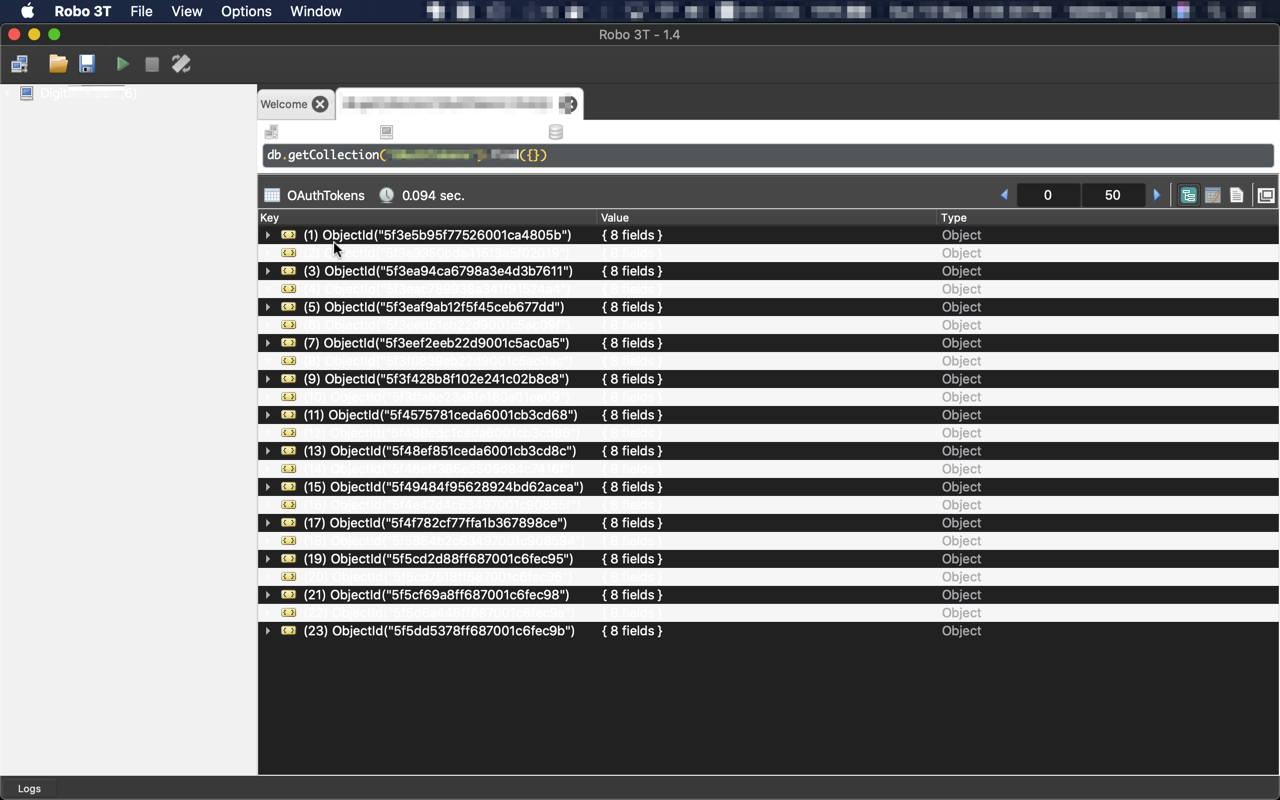Click the Type column header
This screenshot has width=1280, height=800.
tap(1107, 217)
